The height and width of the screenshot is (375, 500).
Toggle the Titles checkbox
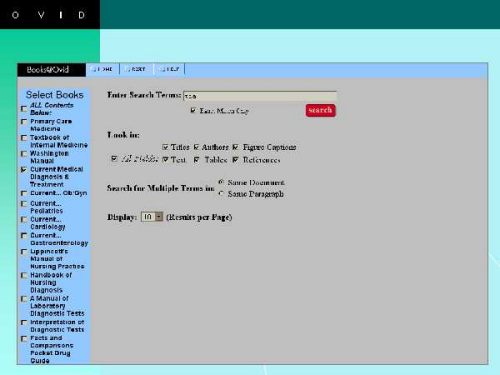165,147
